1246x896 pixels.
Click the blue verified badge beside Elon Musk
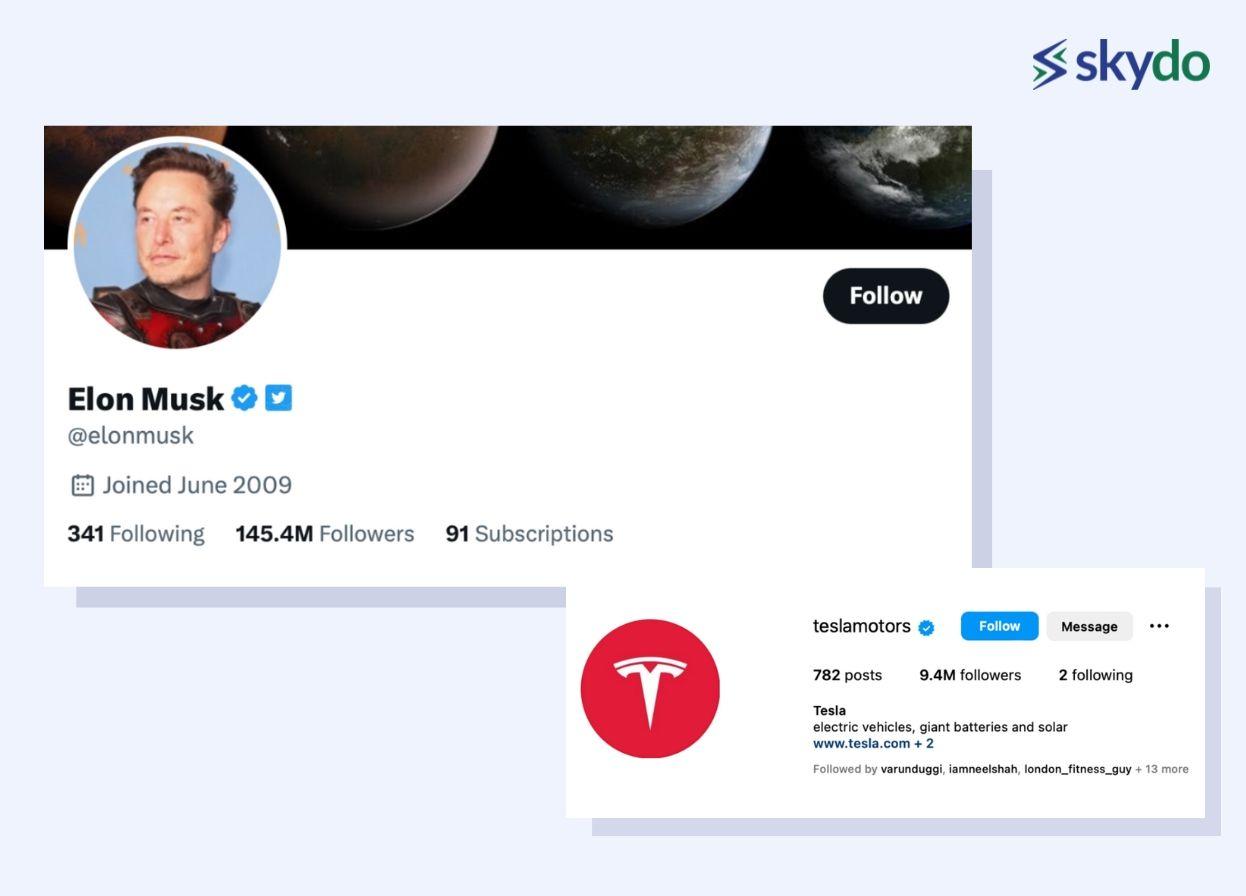click(244, 398)
